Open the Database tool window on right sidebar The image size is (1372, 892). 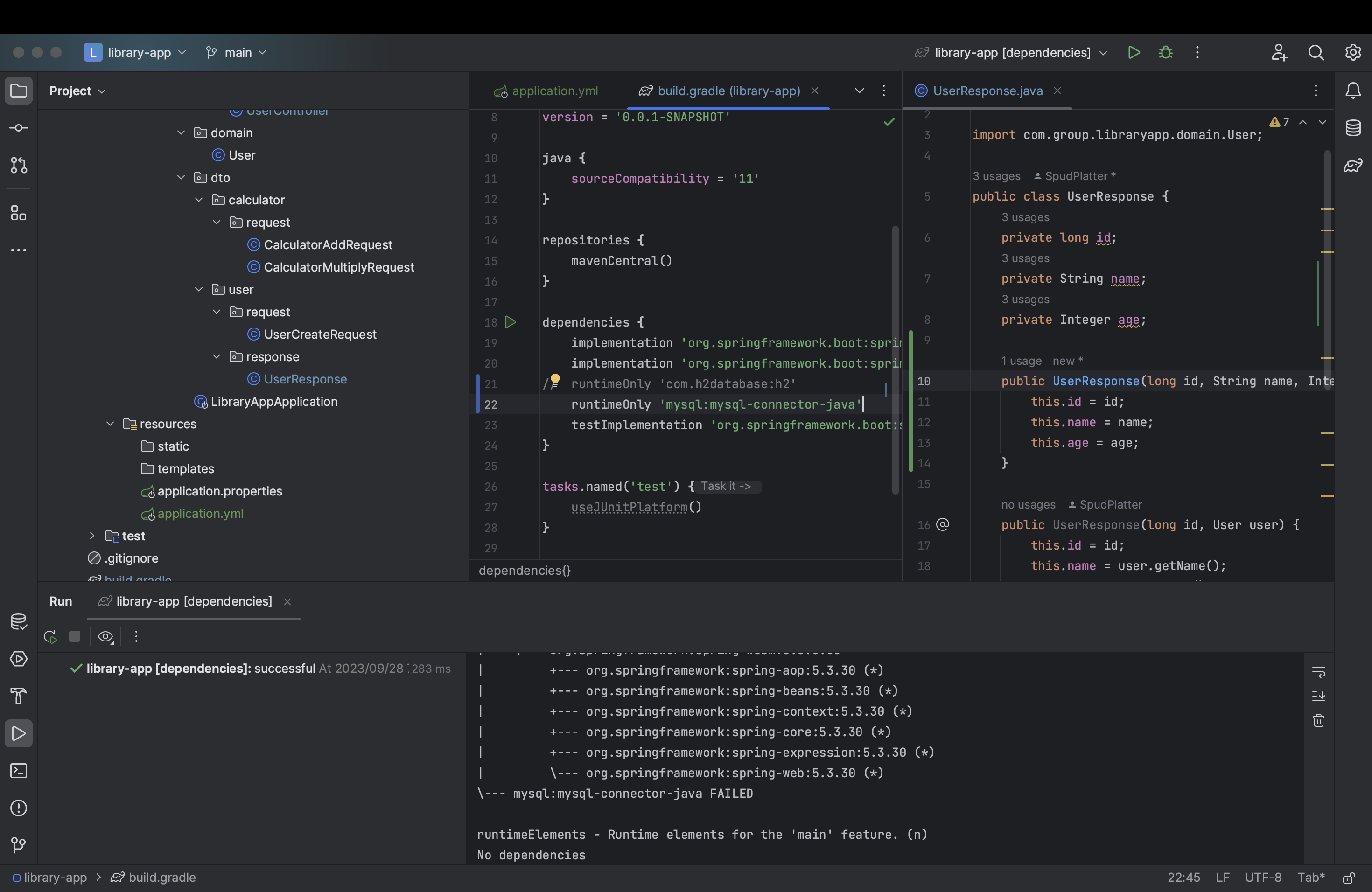pyautogui.click(x=1353, y=128)
